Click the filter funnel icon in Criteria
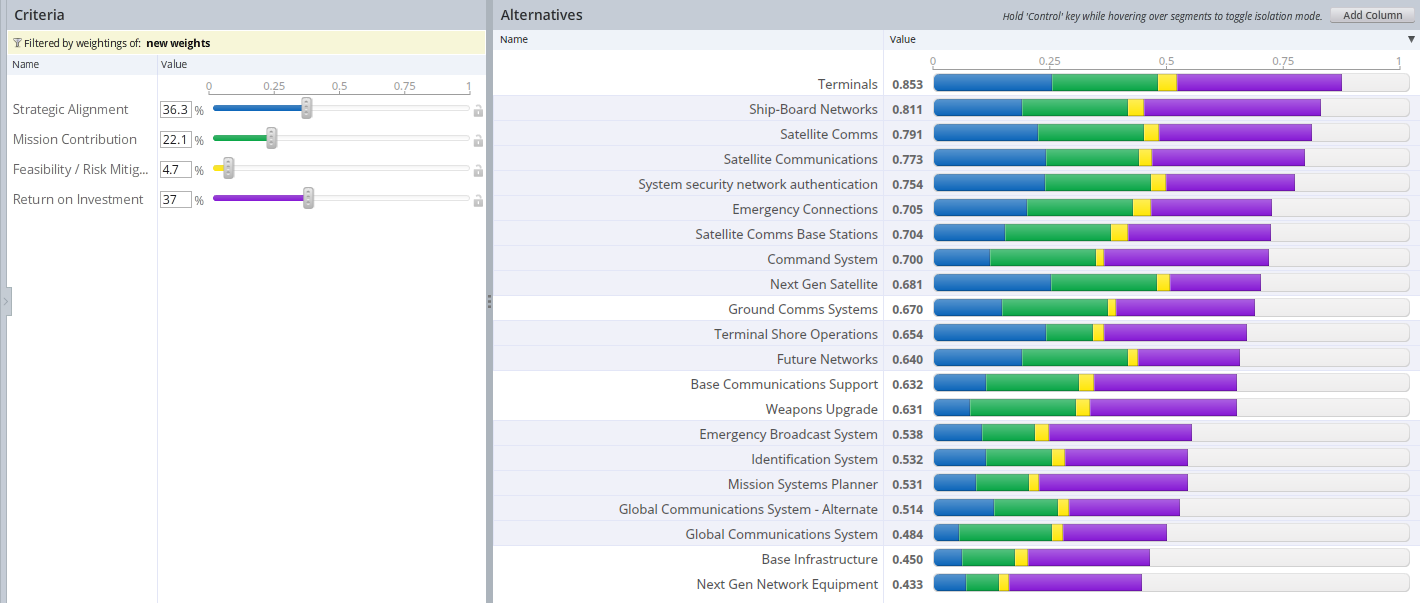The image size is (1420, 603). (17, 43)
